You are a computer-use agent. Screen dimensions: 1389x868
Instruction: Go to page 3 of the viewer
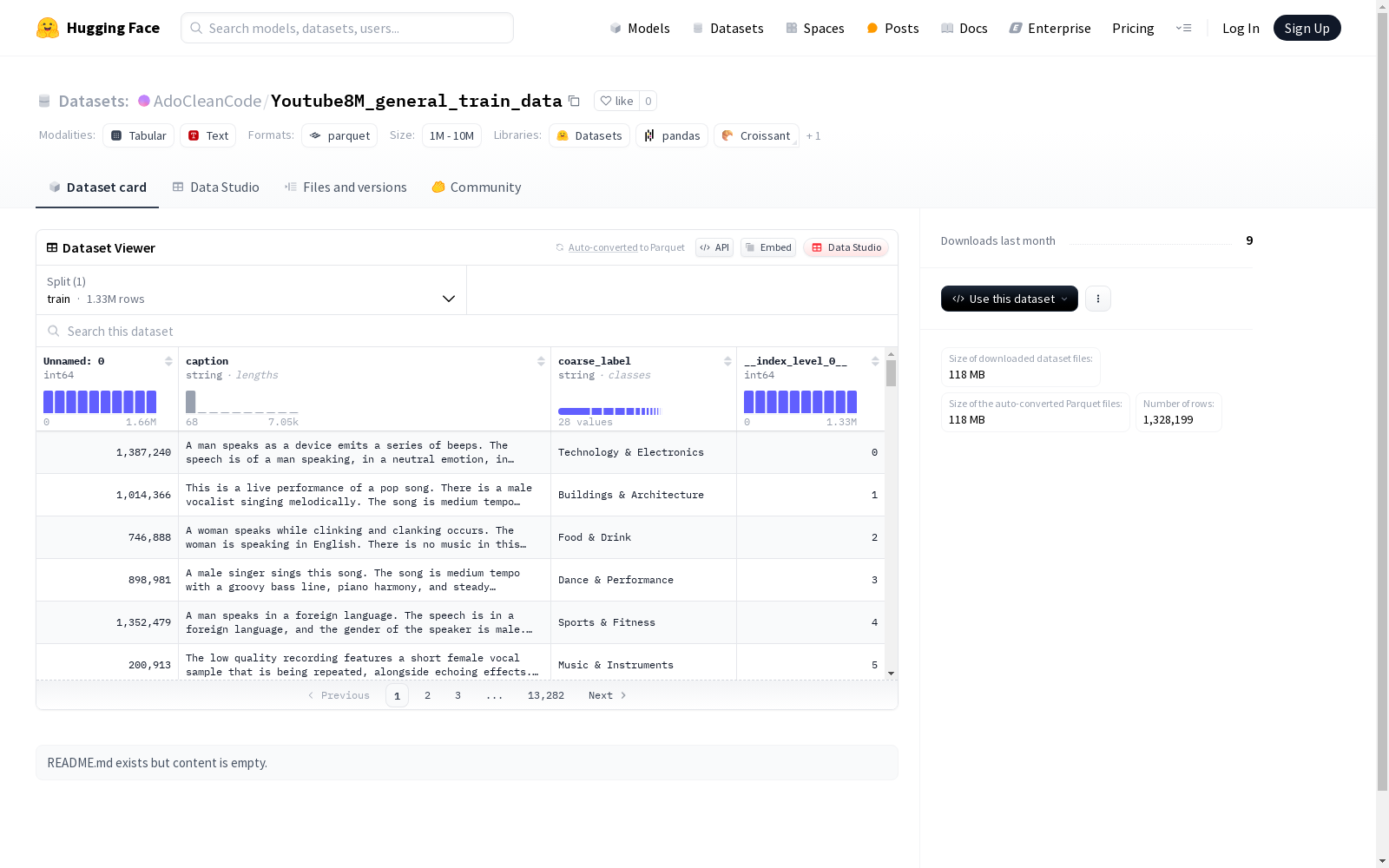click(458, 695)
